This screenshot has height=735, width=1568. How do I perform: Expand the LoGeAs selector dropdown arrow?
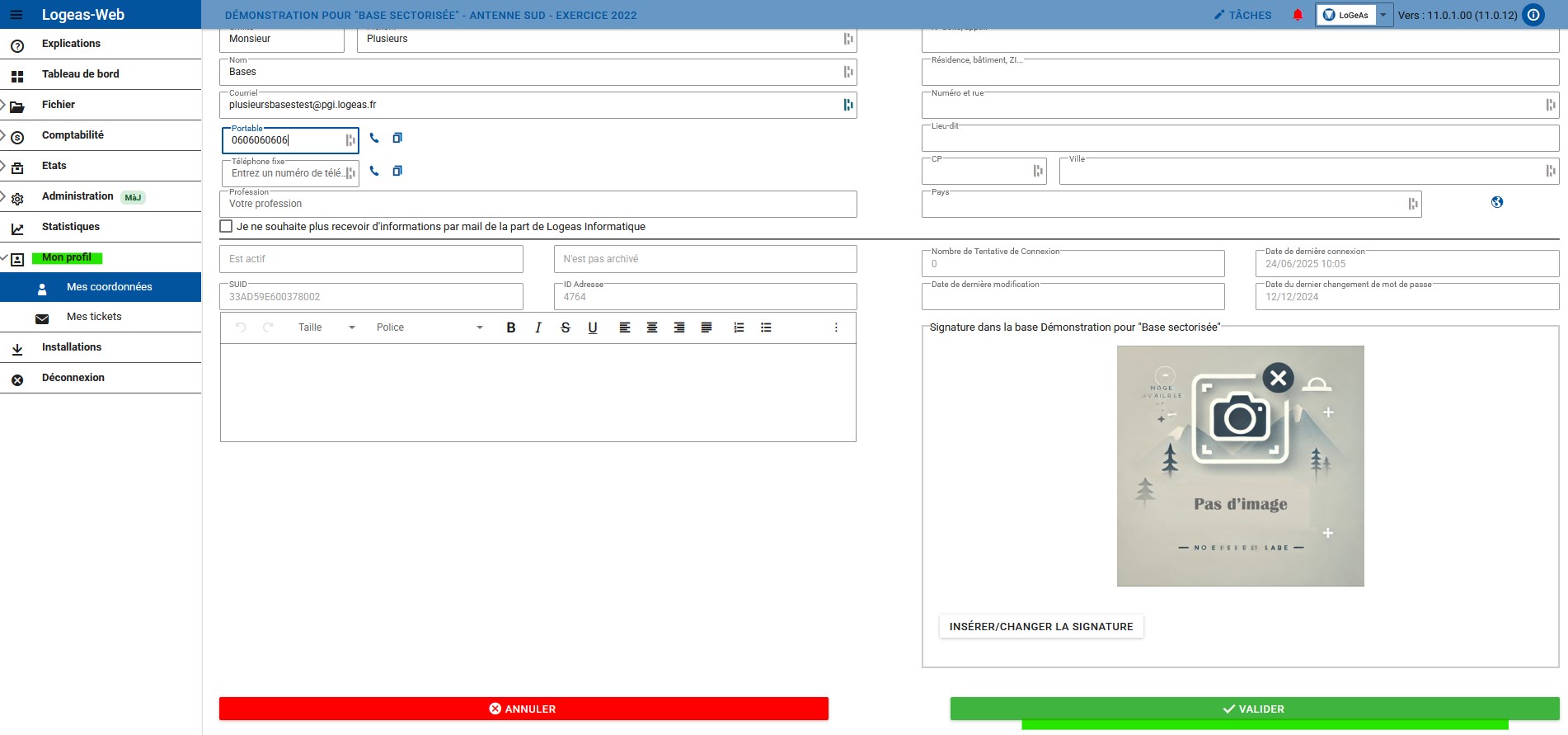(1383, 15)
